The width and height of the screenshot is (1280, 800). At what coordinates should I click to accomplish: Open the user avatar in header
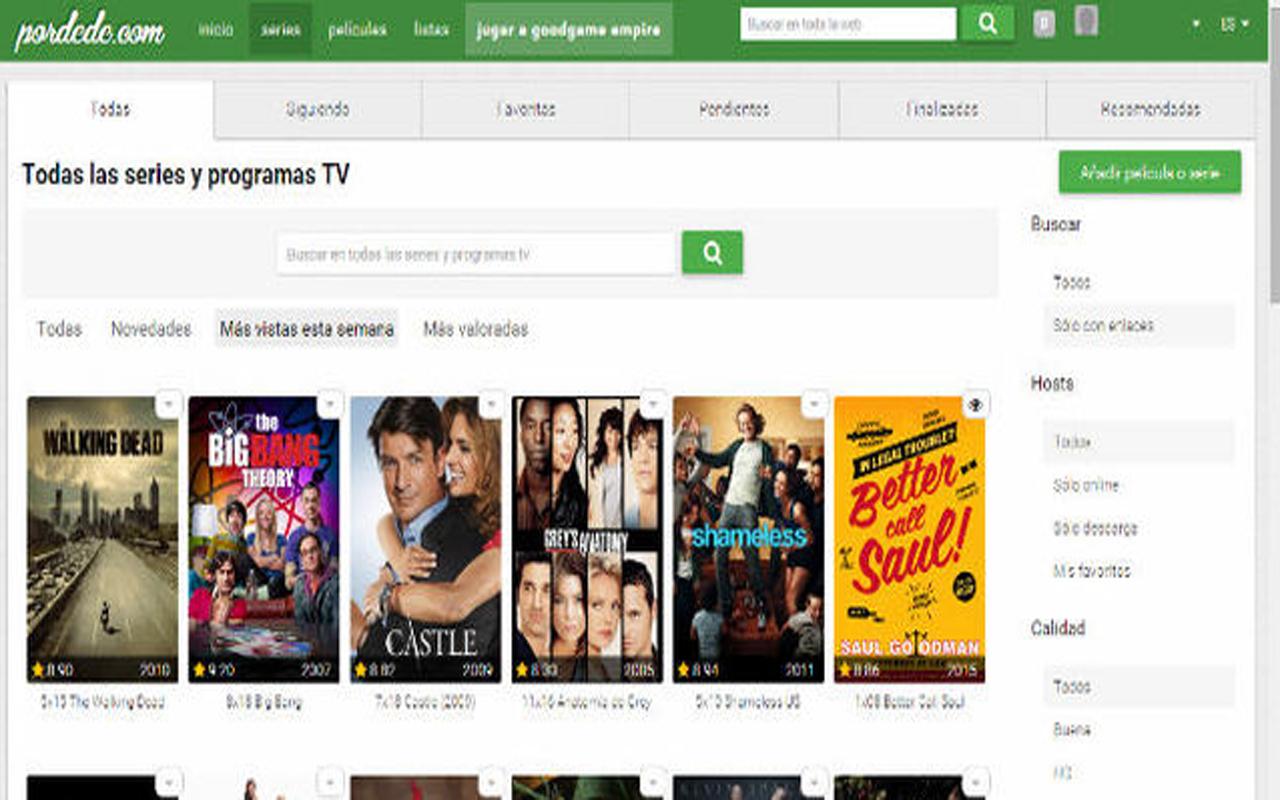click(x=1086, y=21)
